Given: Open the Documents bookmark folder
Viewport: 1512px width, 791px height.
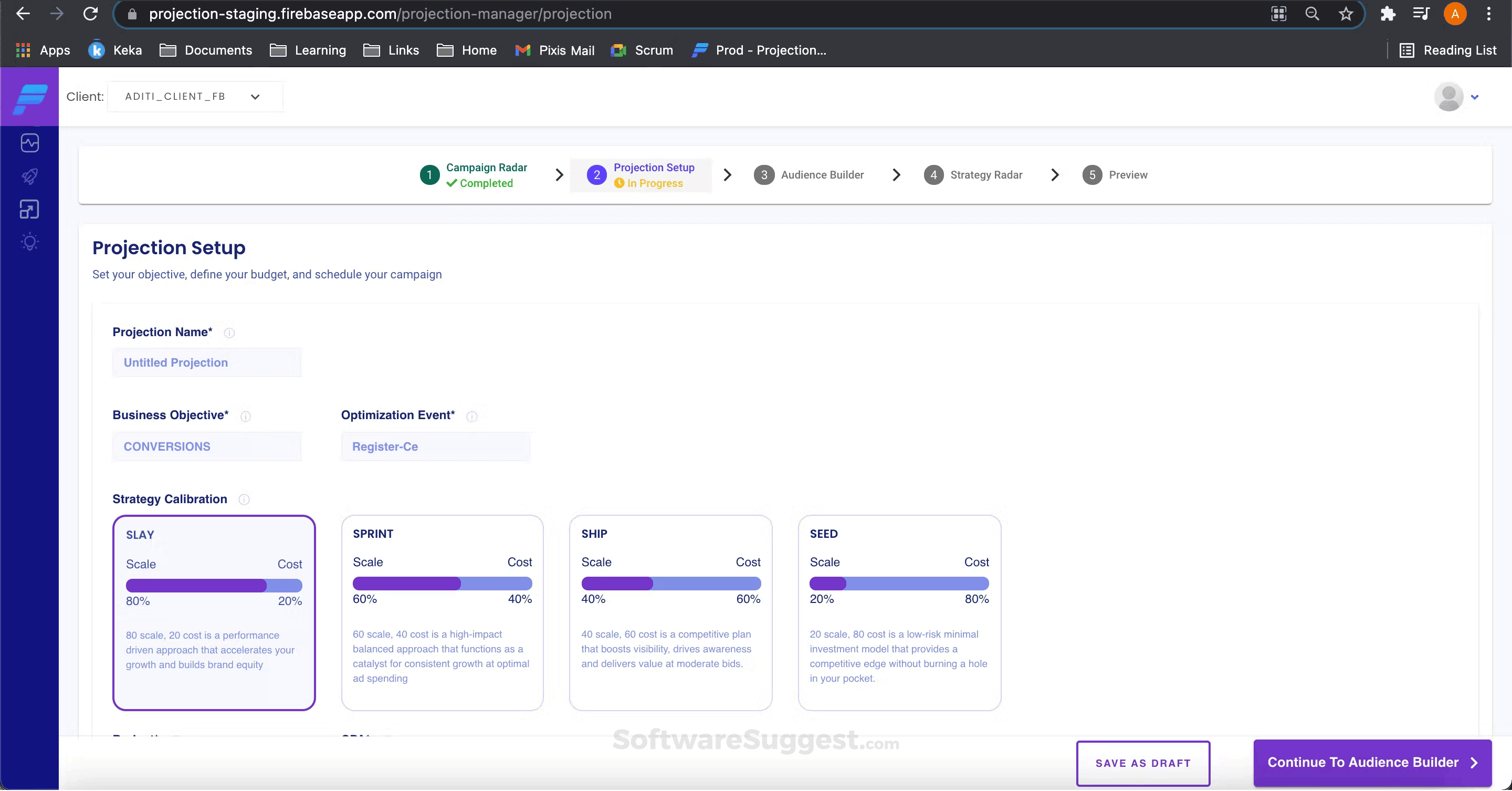Looking at the screenshot, I should pyautogui.click(x=206, y=50).
